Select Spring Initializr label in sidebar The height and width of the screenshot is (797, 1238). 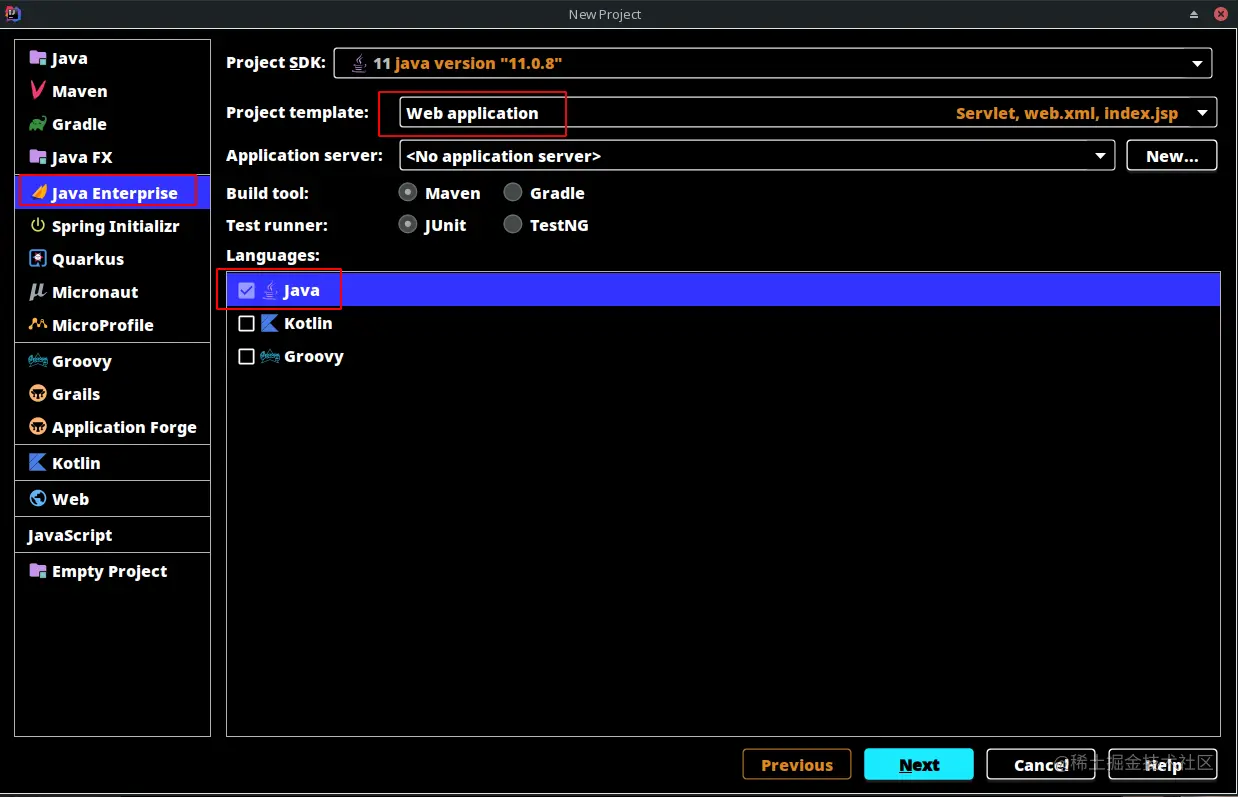click(x=116, y=226)
